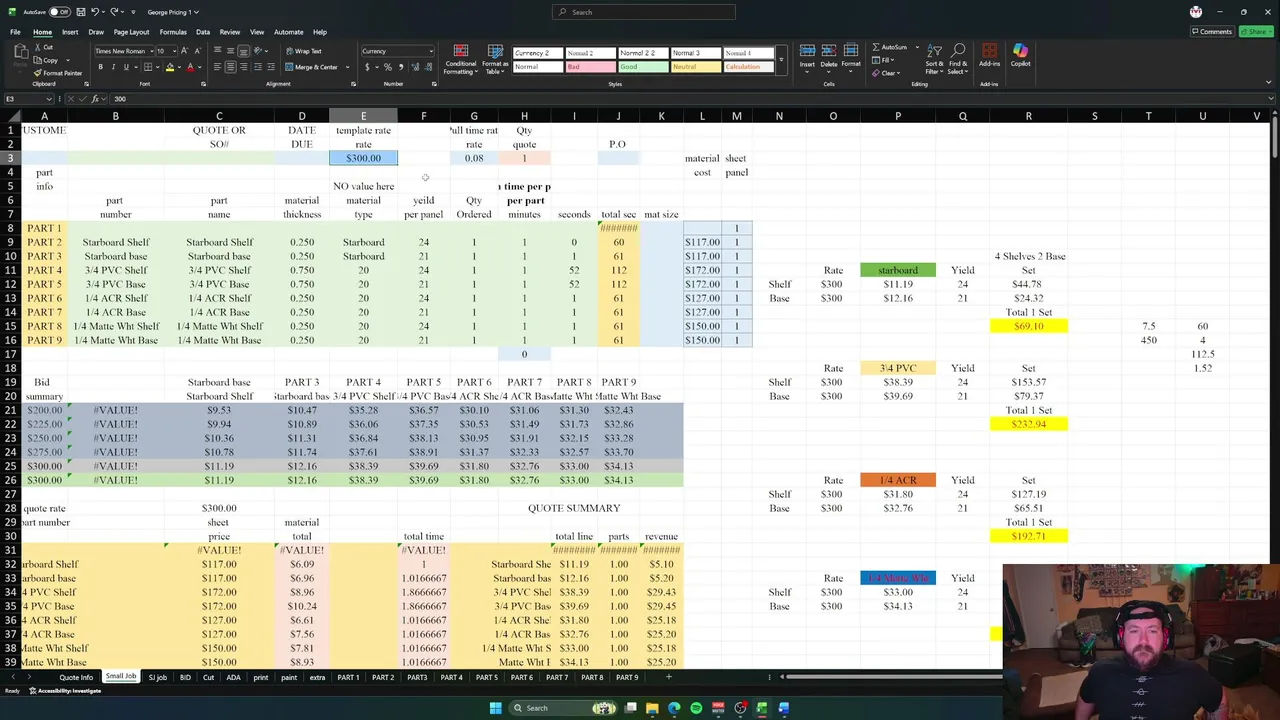Toggle Bold formatting
This screenshot has height=720, width=1280.
point(100,67)
